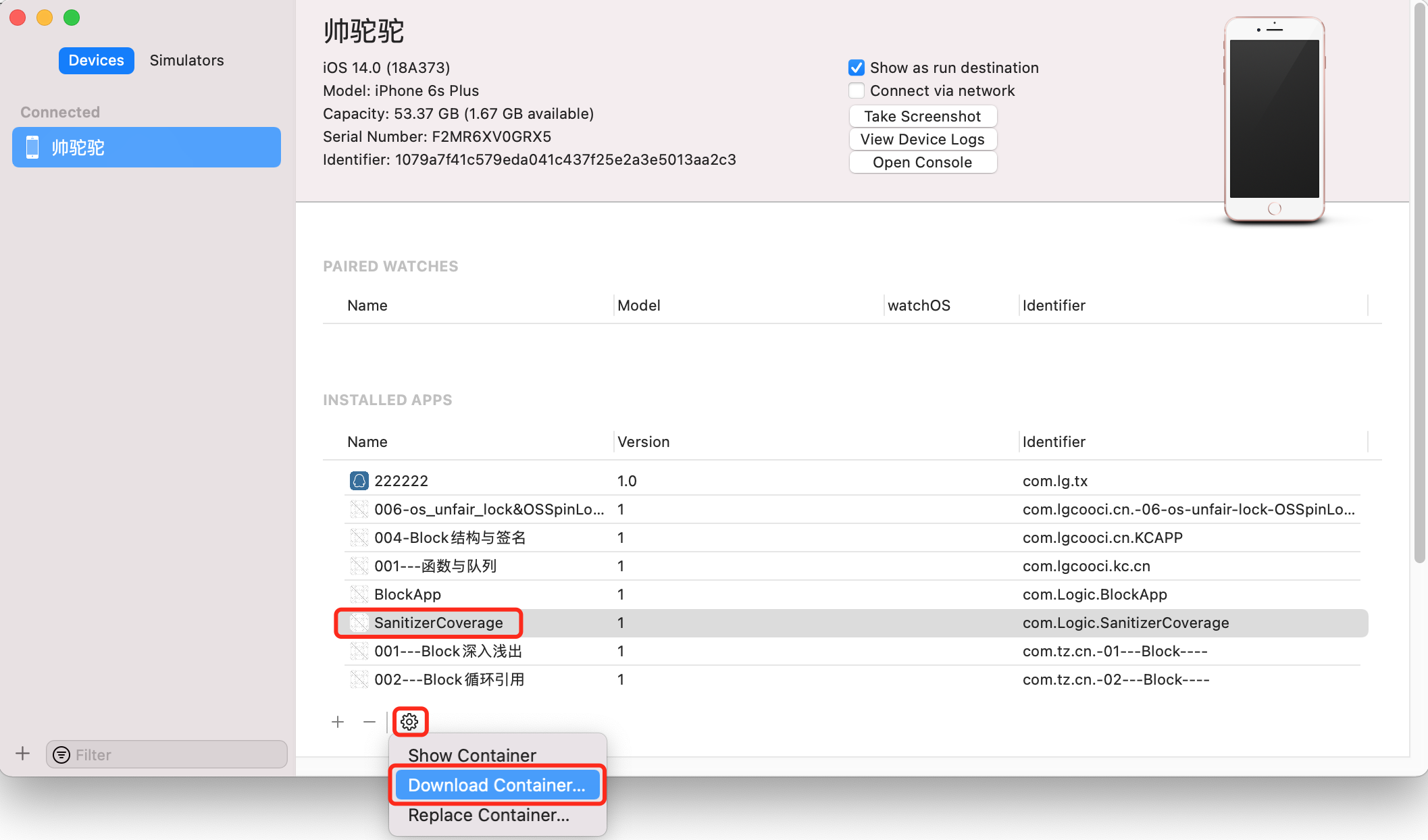
Task: Switch to the Devices tab
Action: [x=97, y=60]
